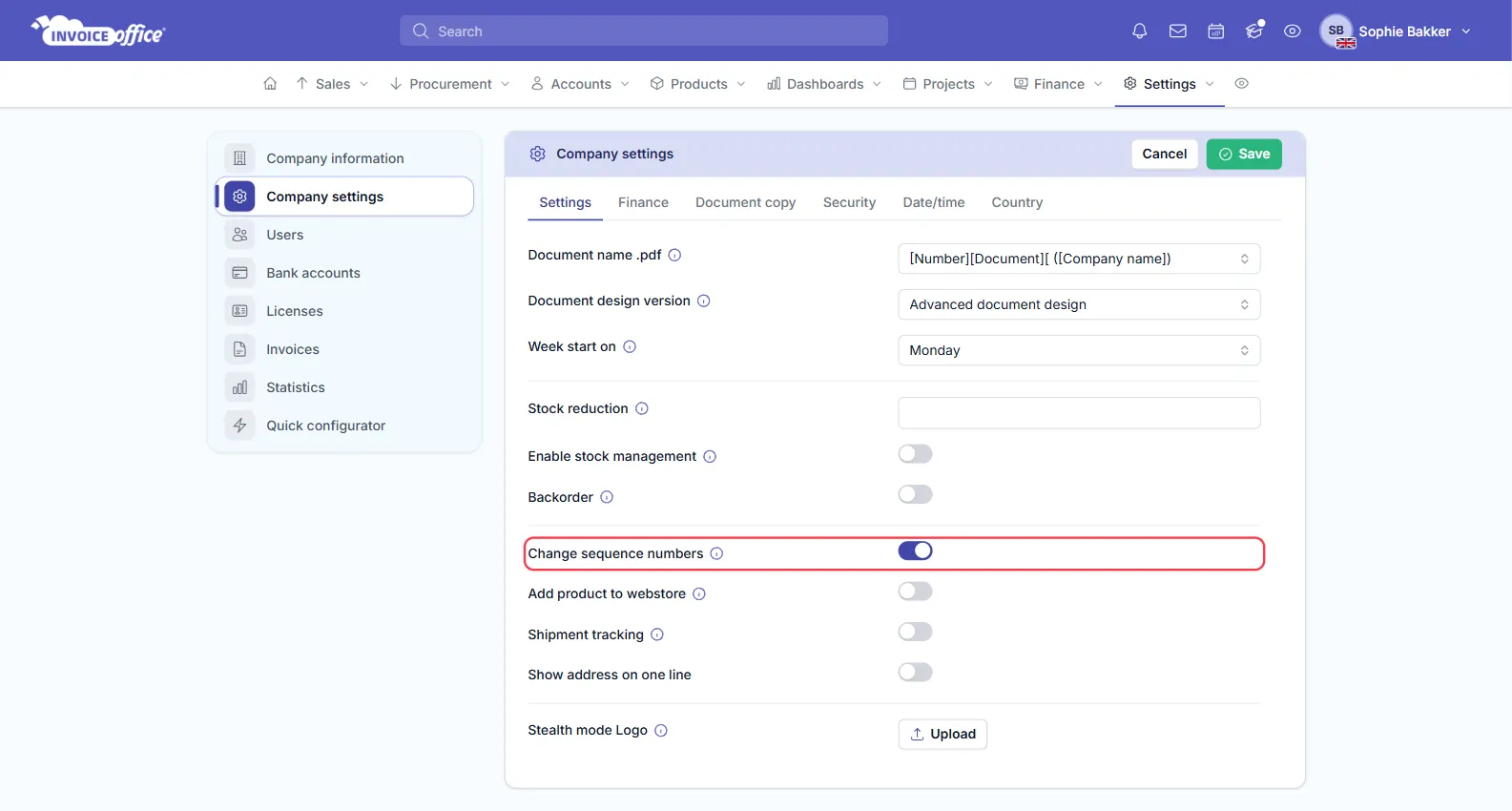Click info icon beside Add product to webstore
This screenshot has width=1512, height=811.
click(x=699, y=593)
